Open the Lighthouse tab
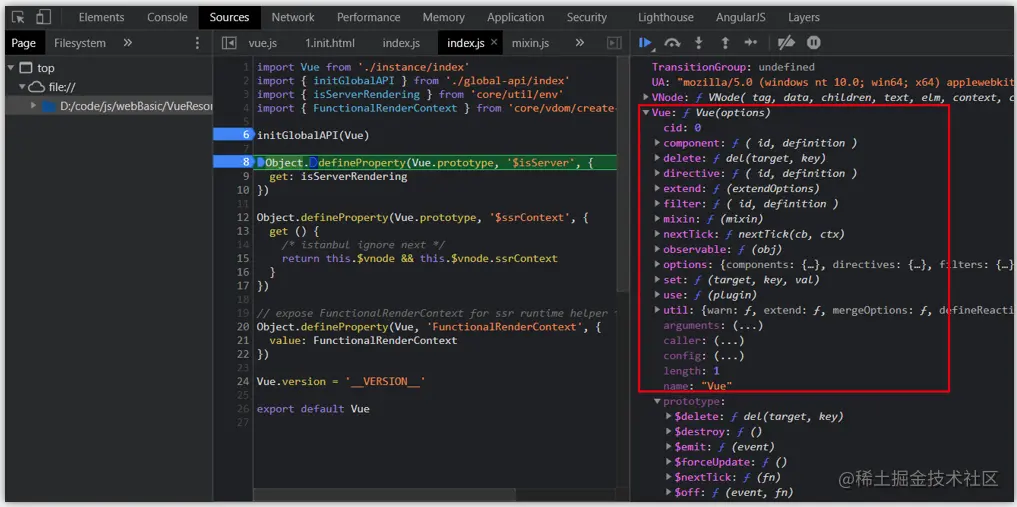Viewport: 1017px width, 507px height. (x=665, y=18)
